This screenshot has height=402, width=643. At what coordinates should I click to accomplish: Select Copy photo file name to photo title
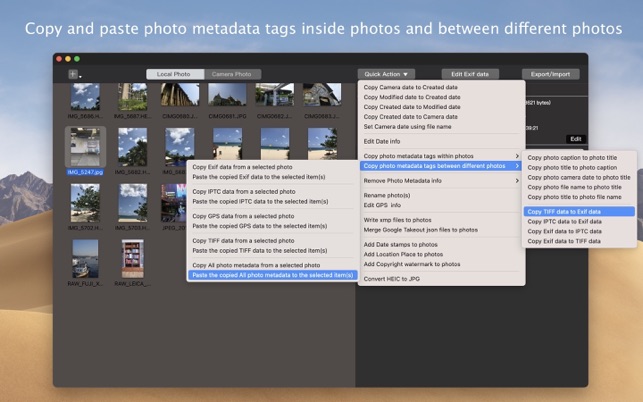pyautogui.click(x=579, y=187)
